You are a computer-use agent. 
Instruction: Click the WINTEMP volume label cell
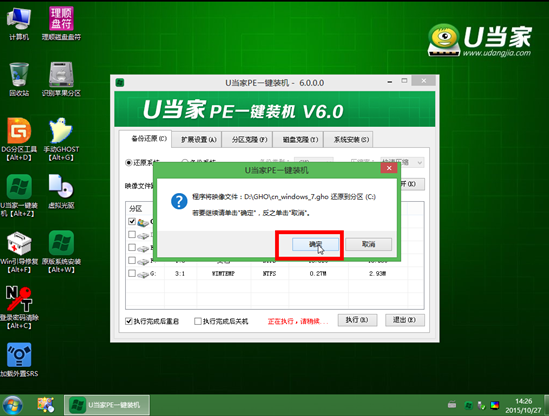point(223,273)
